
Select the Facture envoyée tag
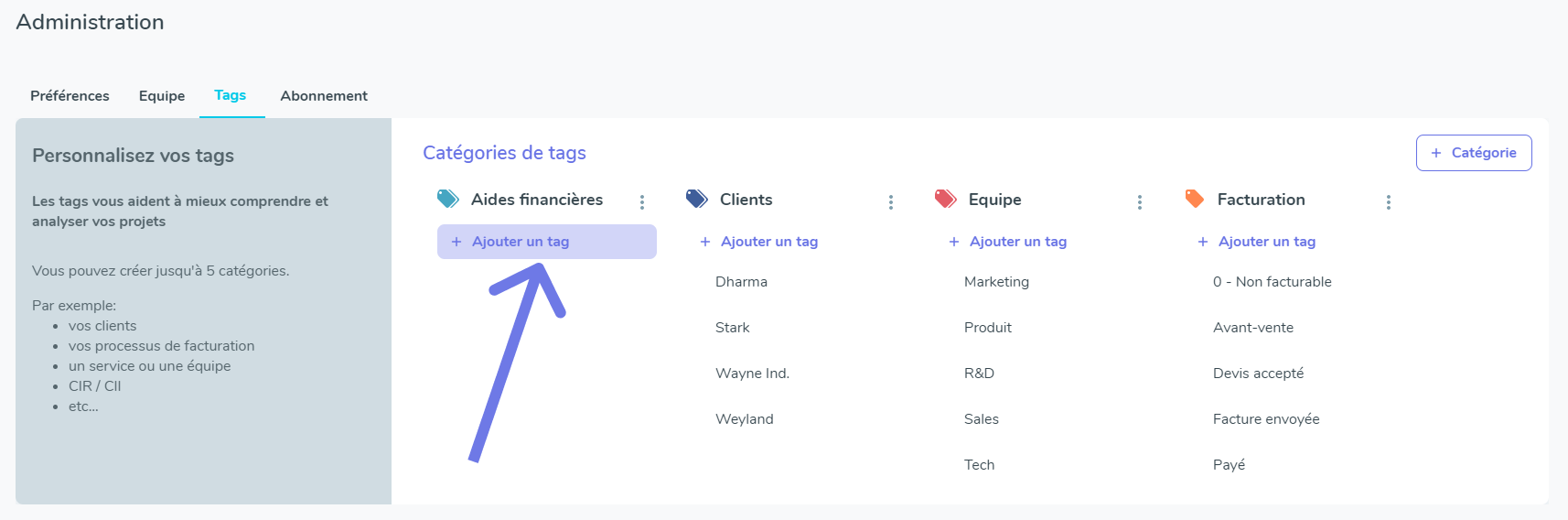coord(1266,419)
